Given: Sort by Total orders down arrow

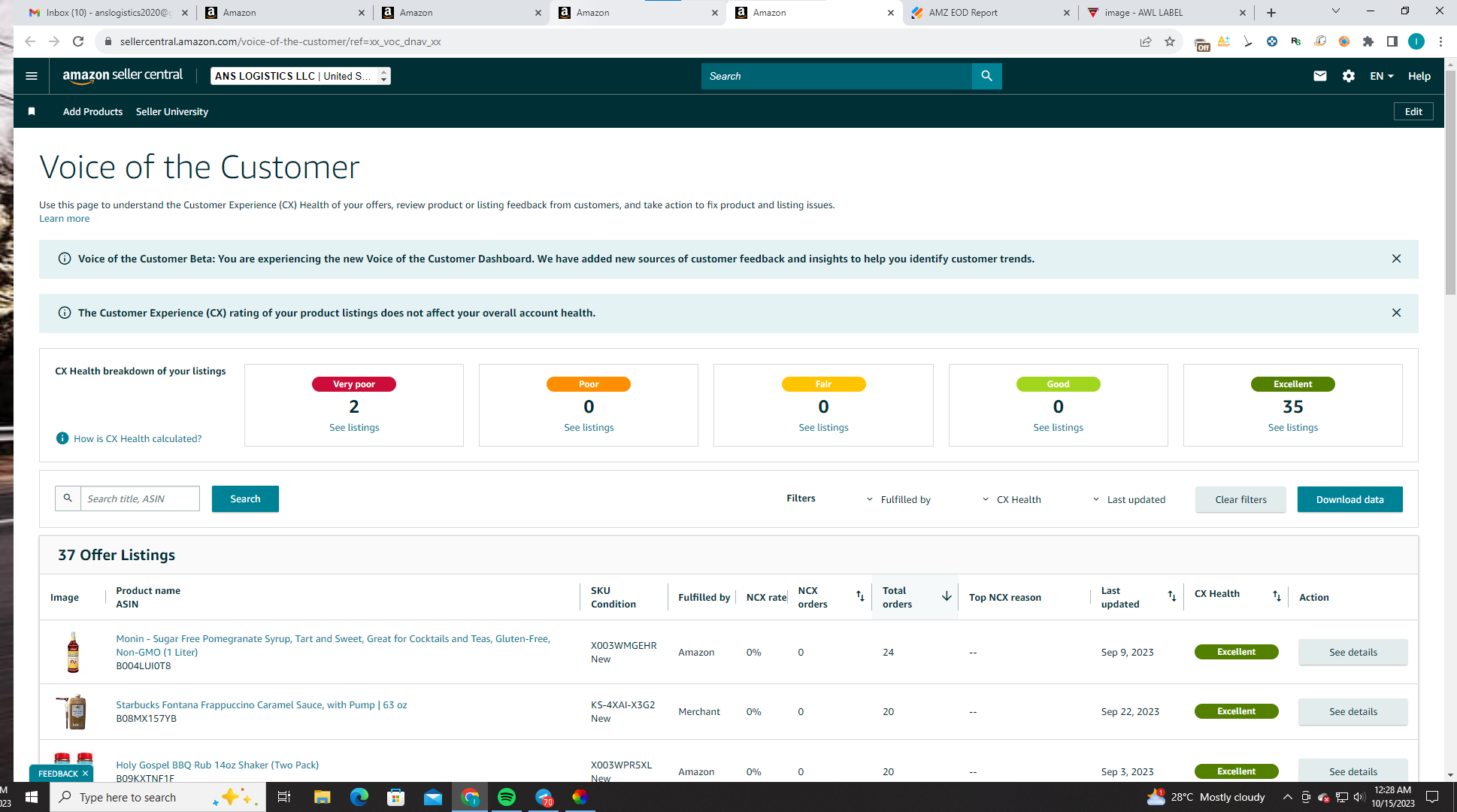Looking at the screenshot, I should (947, 596).
